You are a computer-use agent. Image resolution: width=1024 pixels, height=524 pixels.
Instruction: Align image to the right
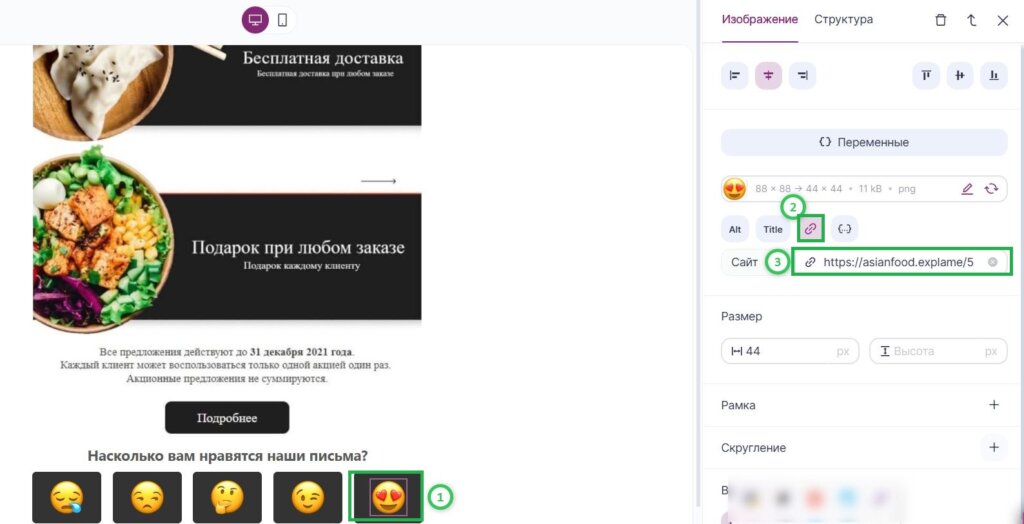(x=803, y=76)
